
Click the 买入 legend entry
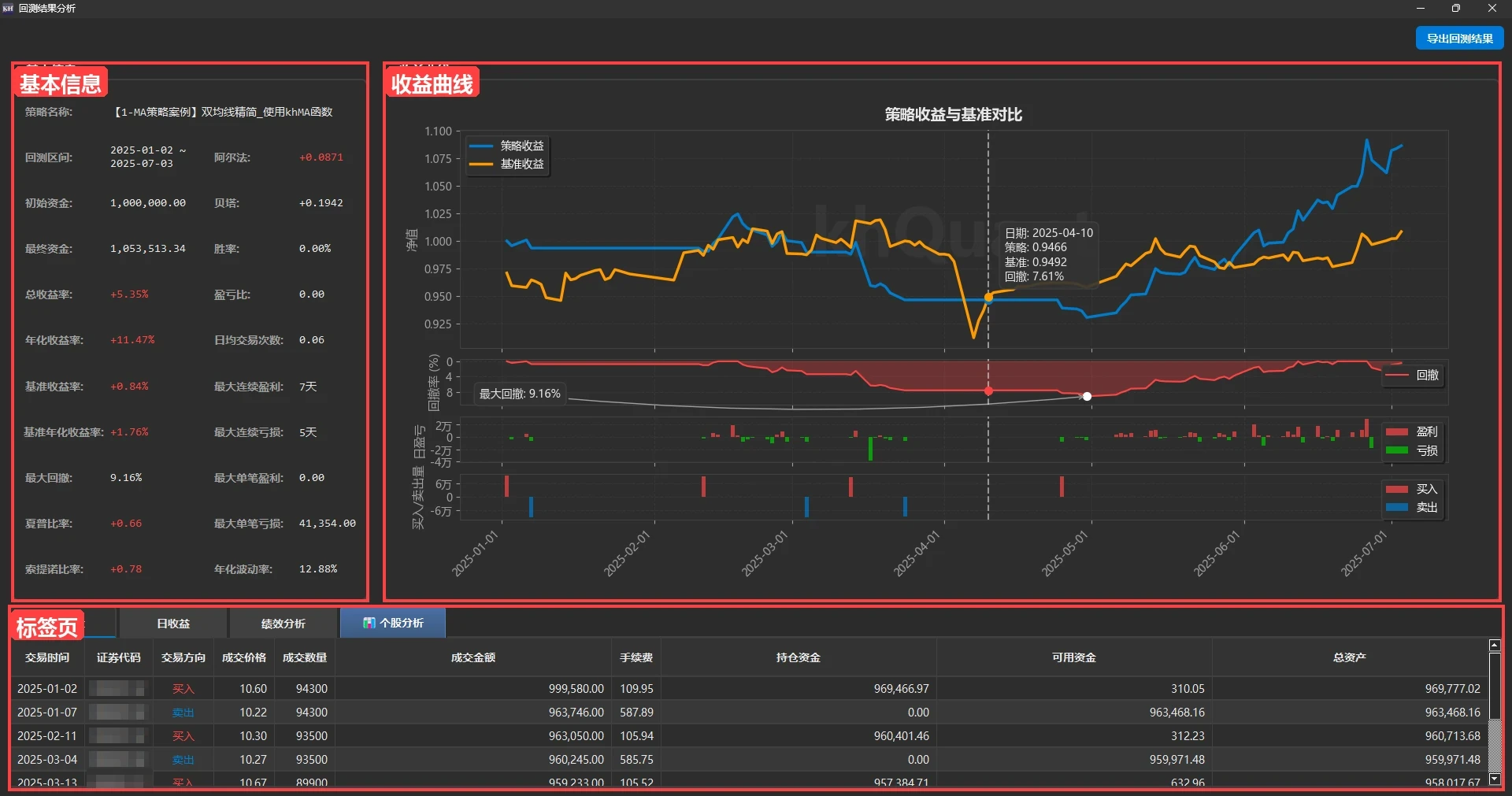click(1414, 489)
